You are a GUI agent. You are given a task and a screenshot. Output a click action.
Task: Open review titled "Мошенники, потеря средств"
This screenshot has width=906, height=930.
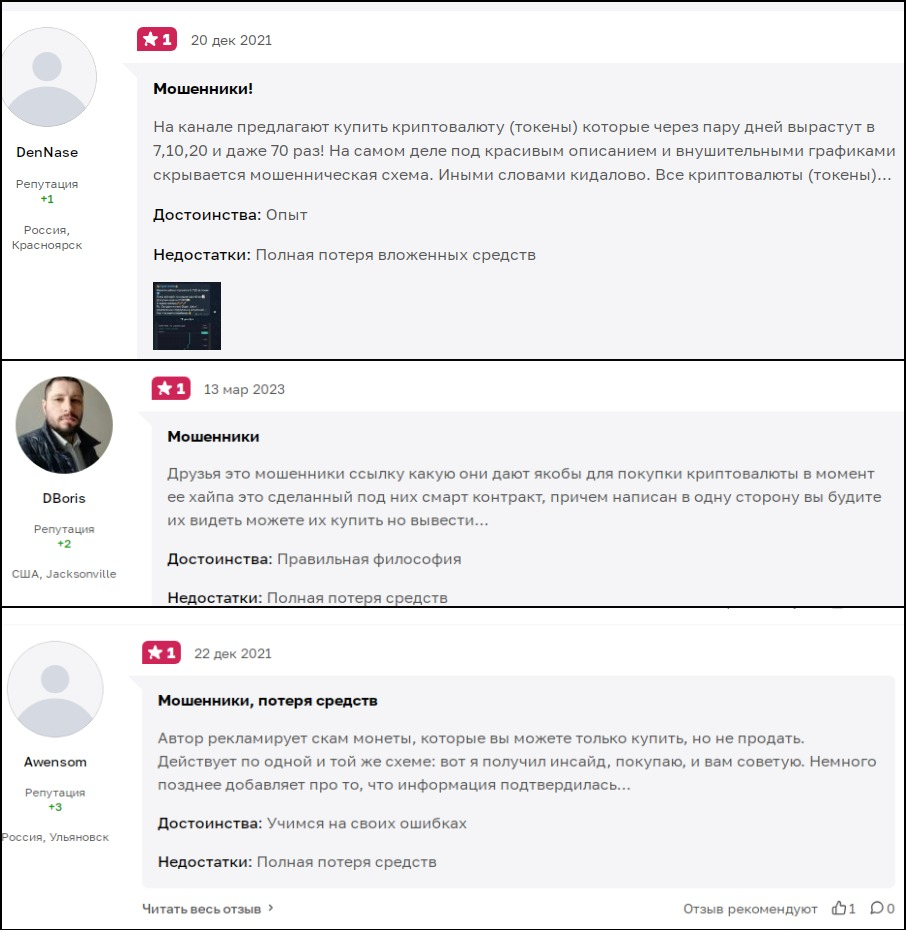268,701
